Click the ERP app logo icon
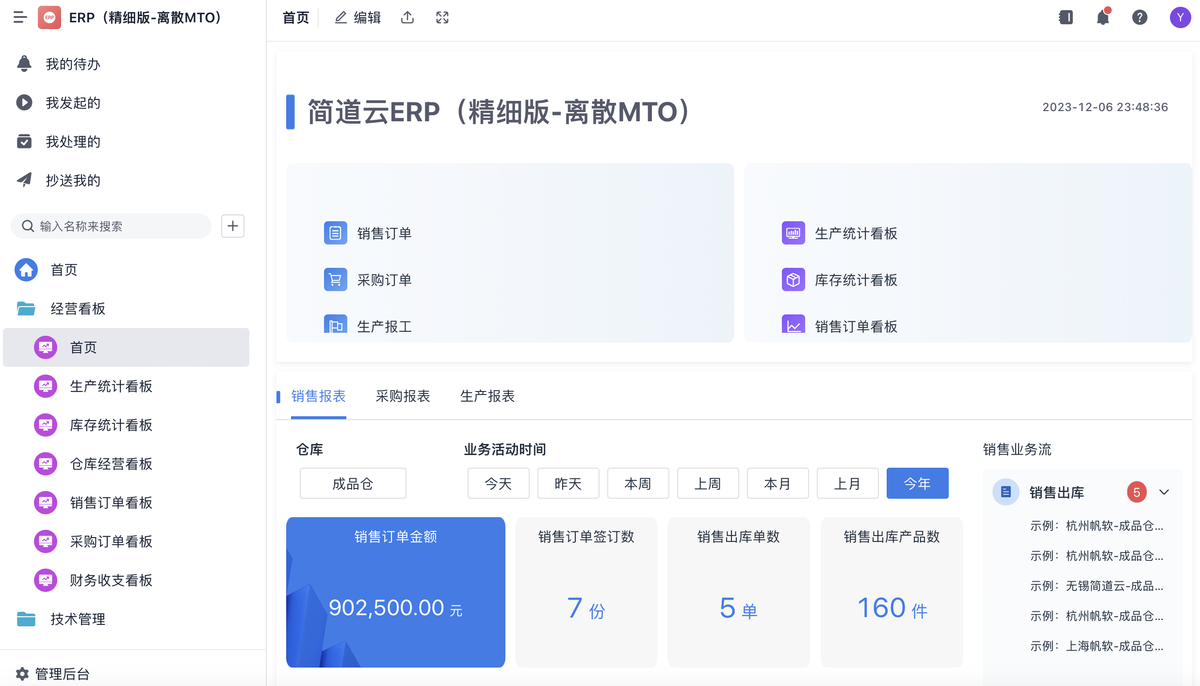 49,18
